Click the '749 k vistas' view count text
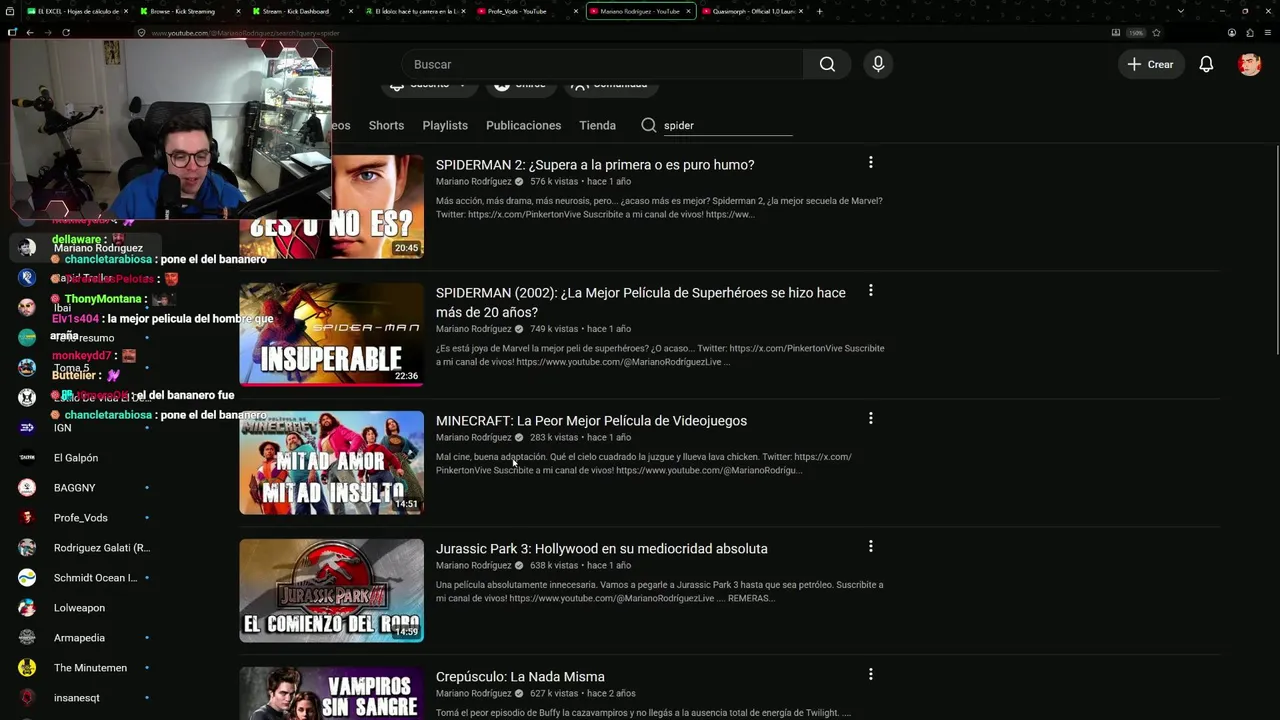This screenshot has width=1280, height=720. [x=554, y=329]
